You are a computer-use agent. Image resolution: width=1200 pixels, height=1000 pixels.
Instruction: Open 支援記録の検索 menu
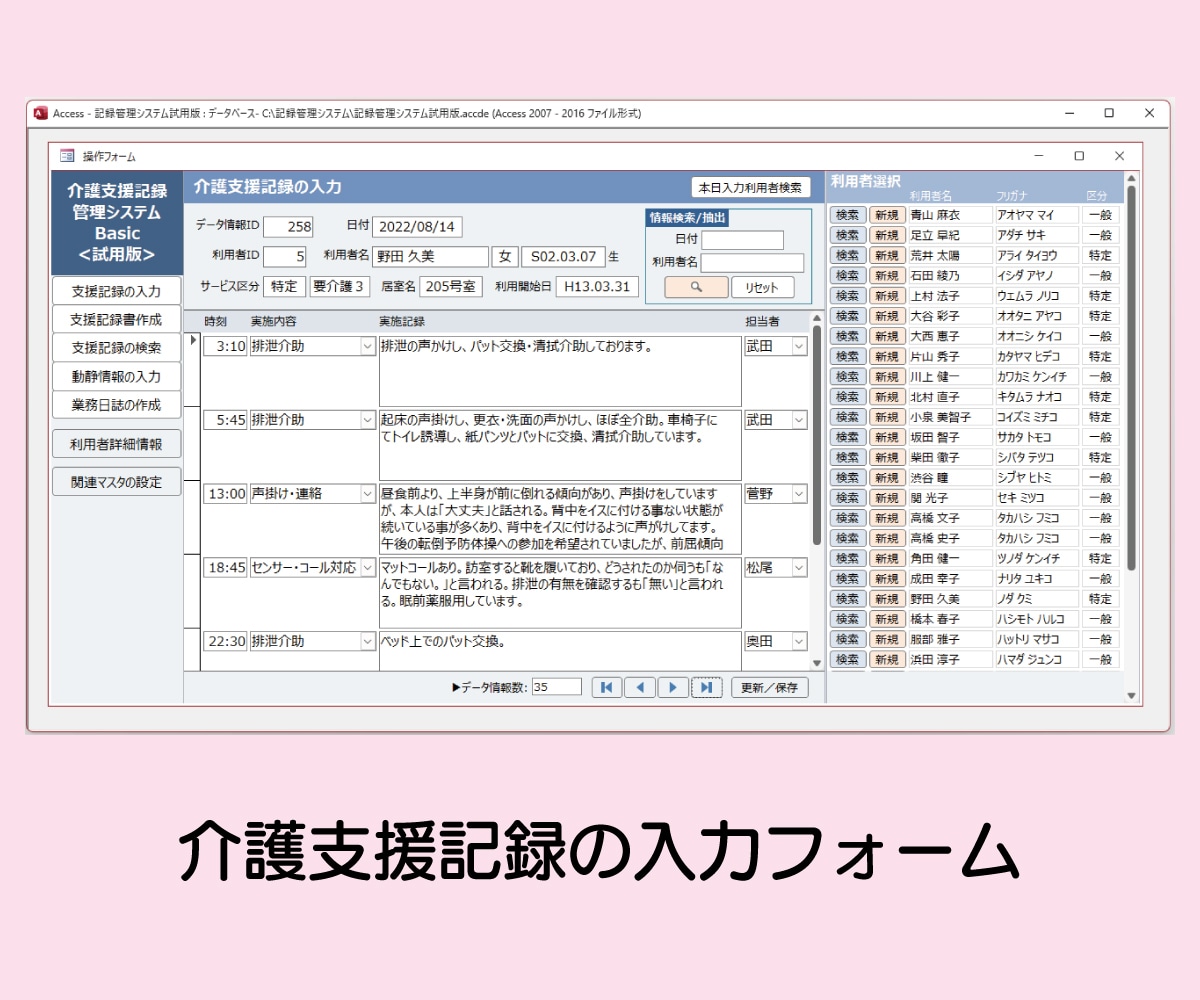117,348
